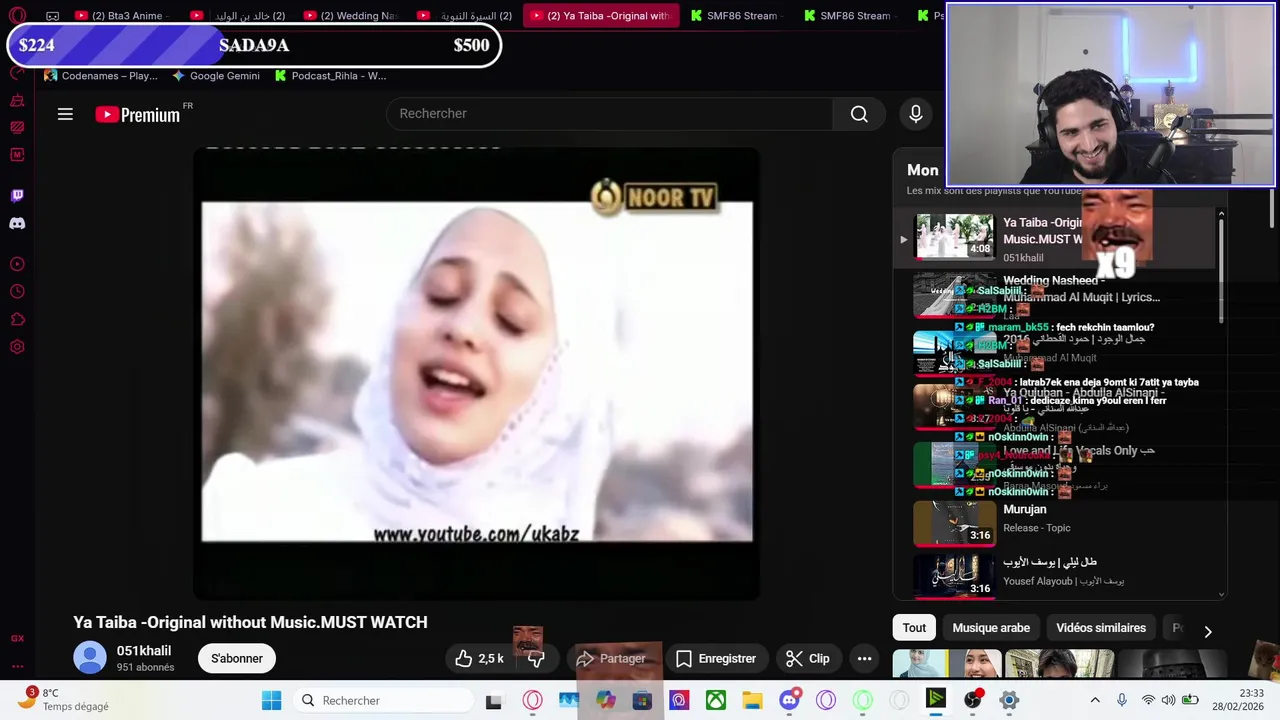Open Opera GX settings hexagon in sidebar

click(x=17, y=347)
